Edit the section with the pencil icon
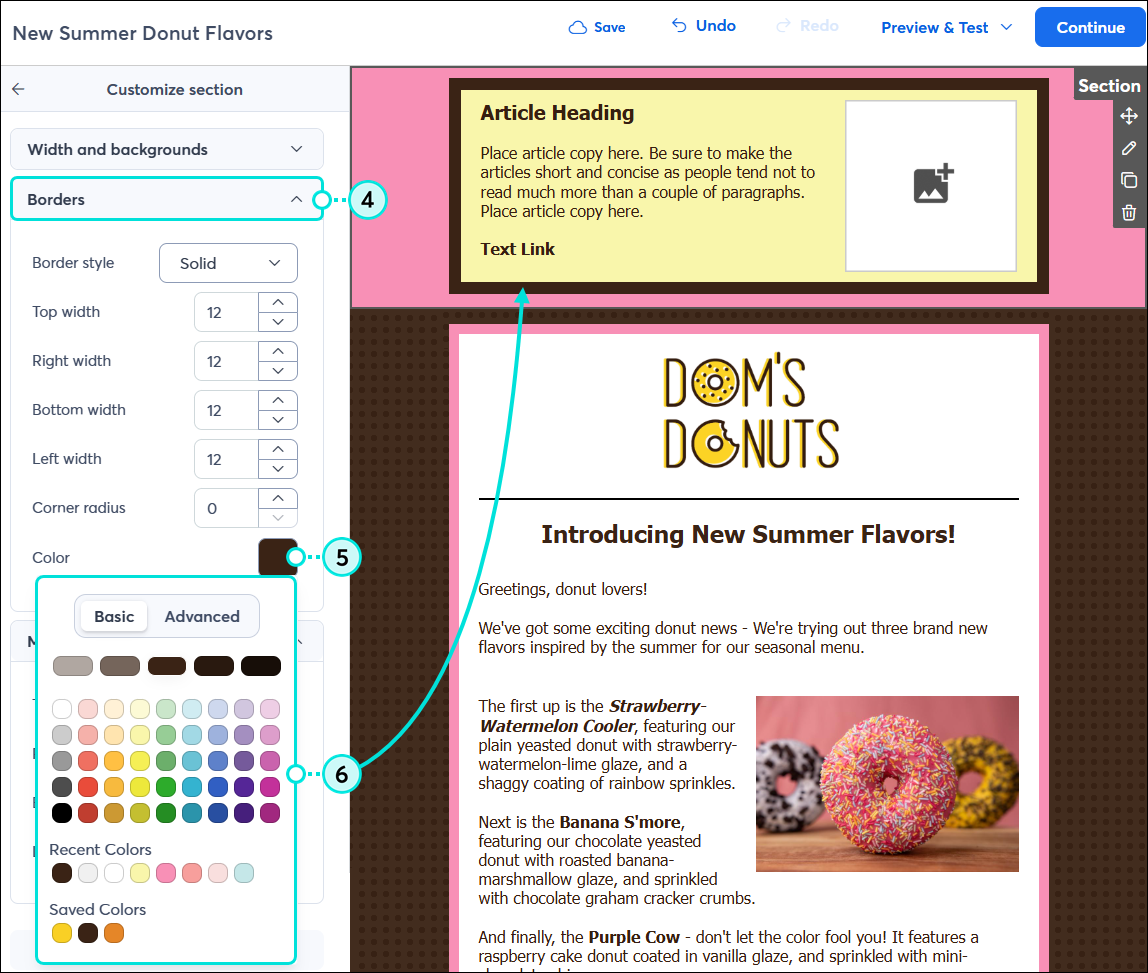Screen dimensions: 1148x973 [1129, 148]
